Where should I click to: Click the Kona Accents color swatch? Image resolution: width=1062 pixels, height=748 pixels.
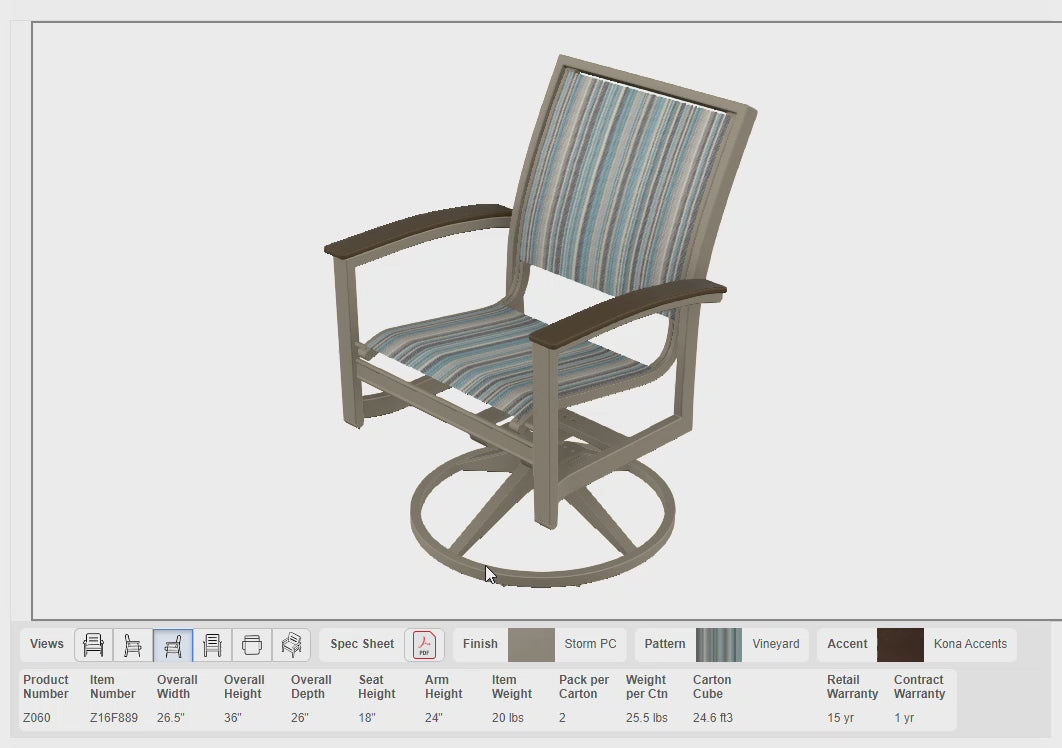900,645
